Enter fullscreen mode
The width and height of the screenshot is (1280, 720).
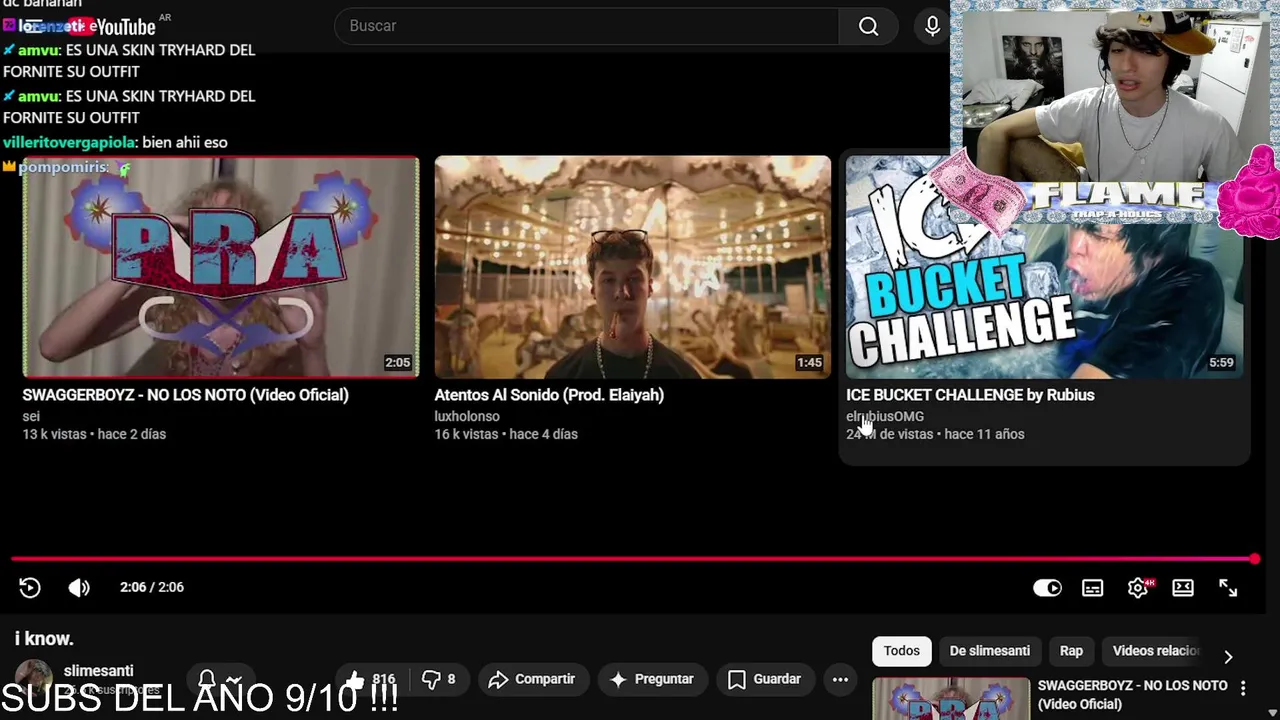point(1228,588)
